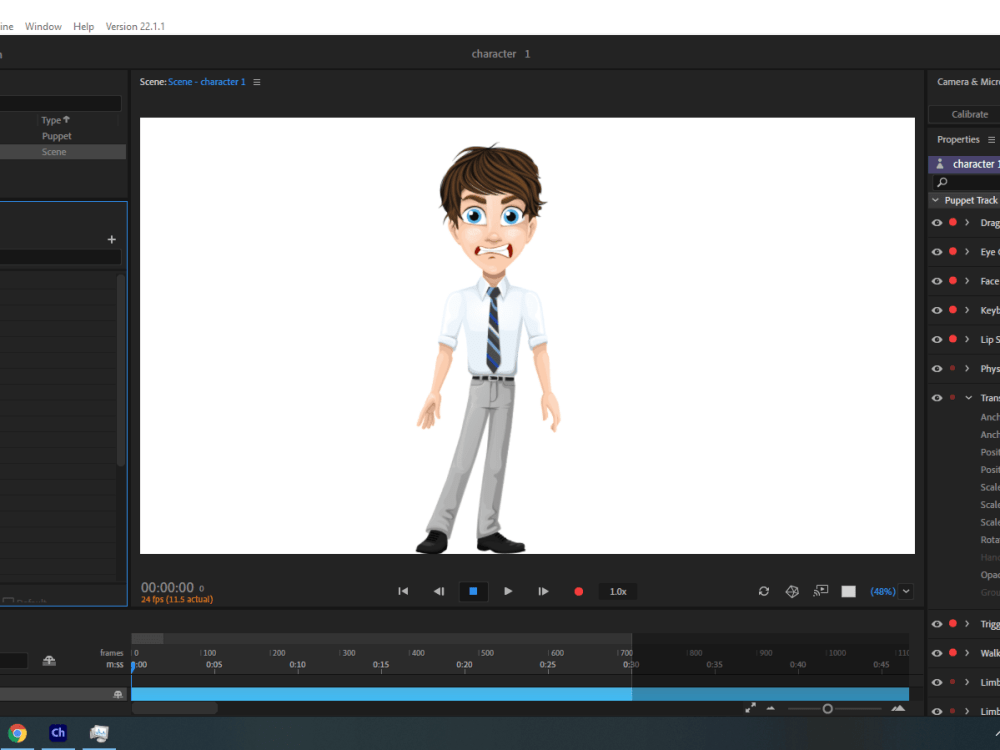
Task: Open the Scene panel hamburger menu
Action: click(257, 82)
